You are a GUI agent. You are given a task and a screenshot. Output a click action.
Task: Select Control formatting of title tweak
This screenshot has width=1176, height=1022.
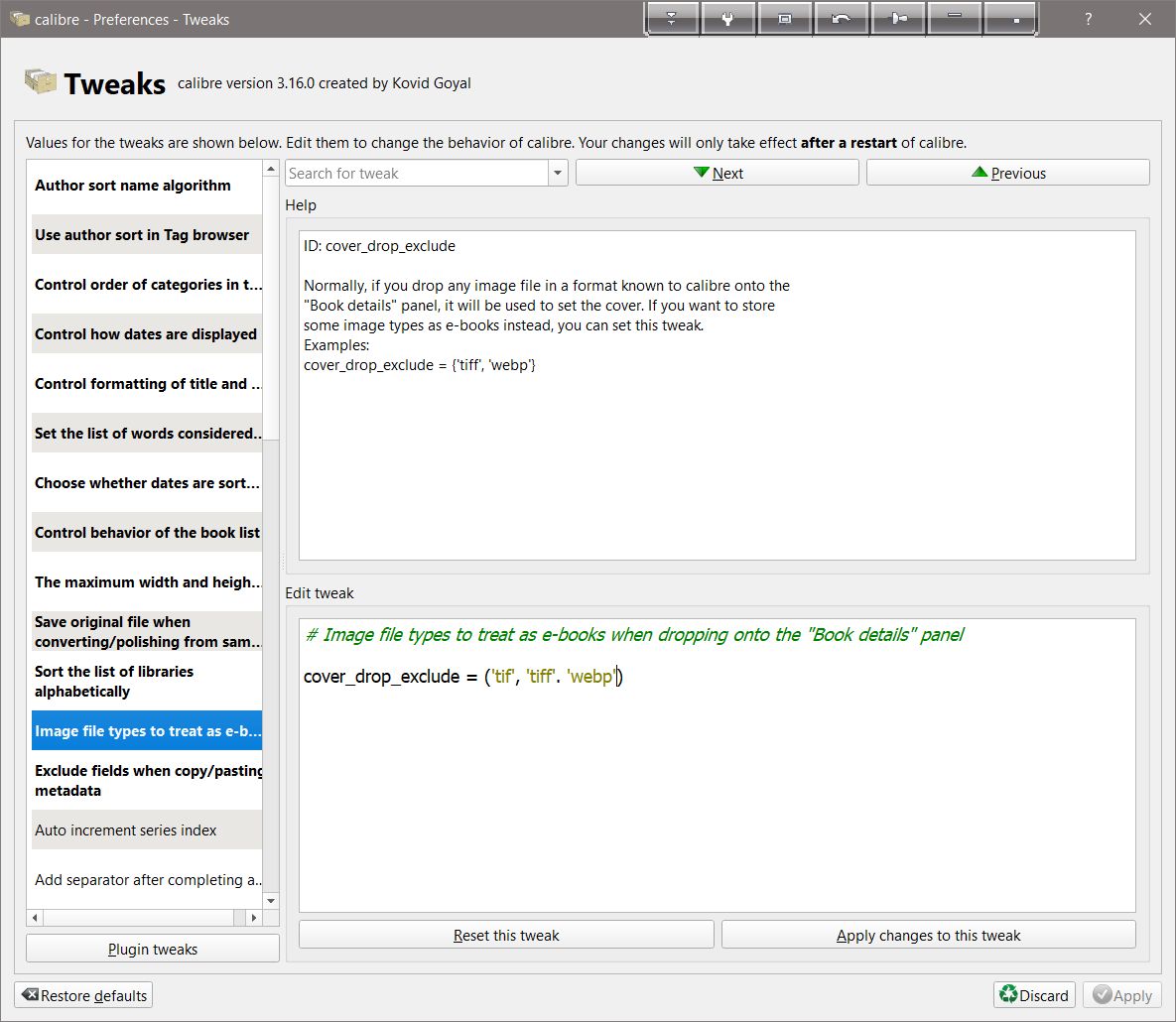pos(147,383)
